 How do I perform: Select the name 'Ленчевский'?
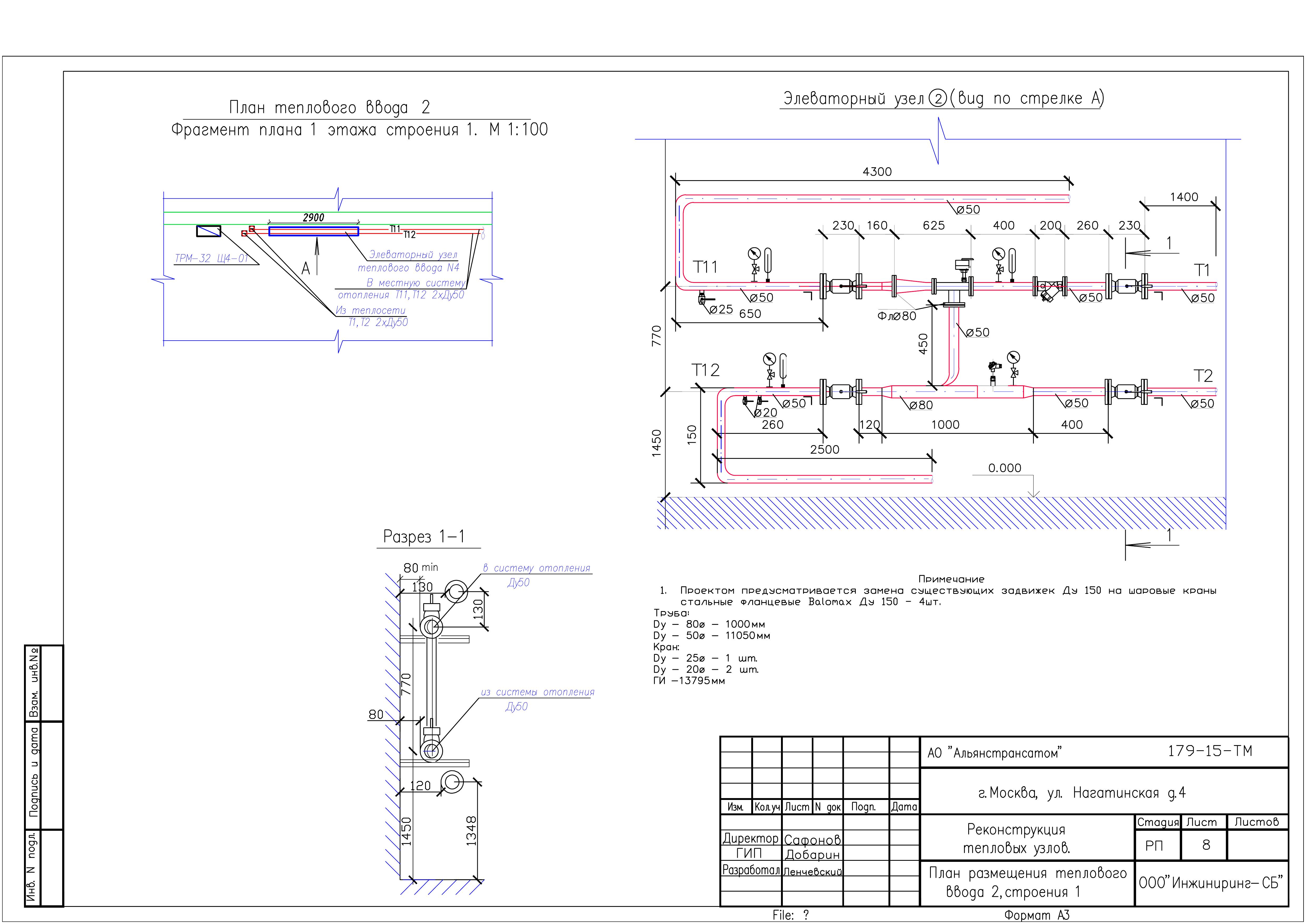(x=813, y=872)
